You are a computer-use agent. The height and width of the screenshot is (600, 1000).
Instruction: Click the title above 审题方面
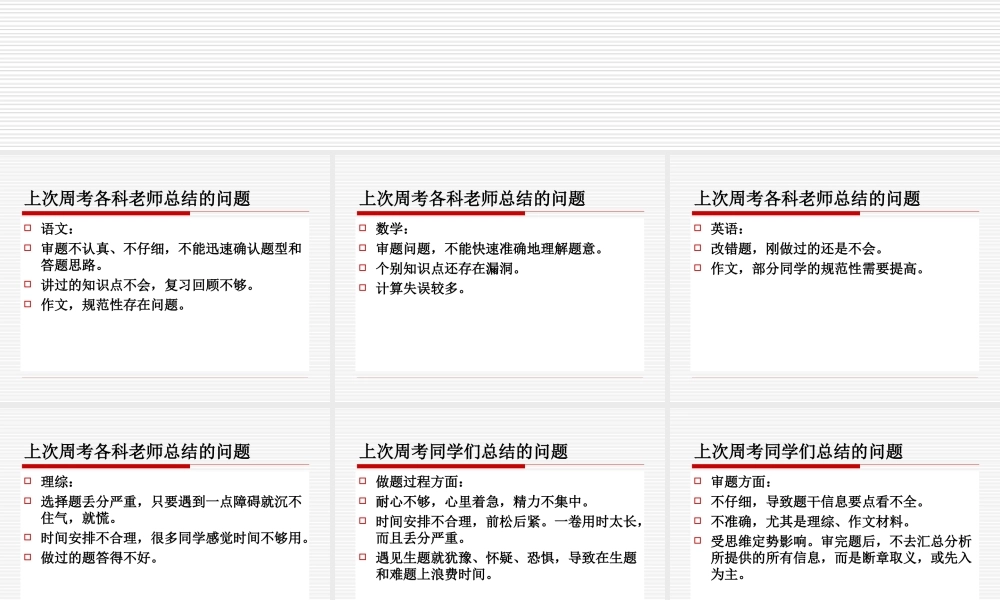(798, 452)
